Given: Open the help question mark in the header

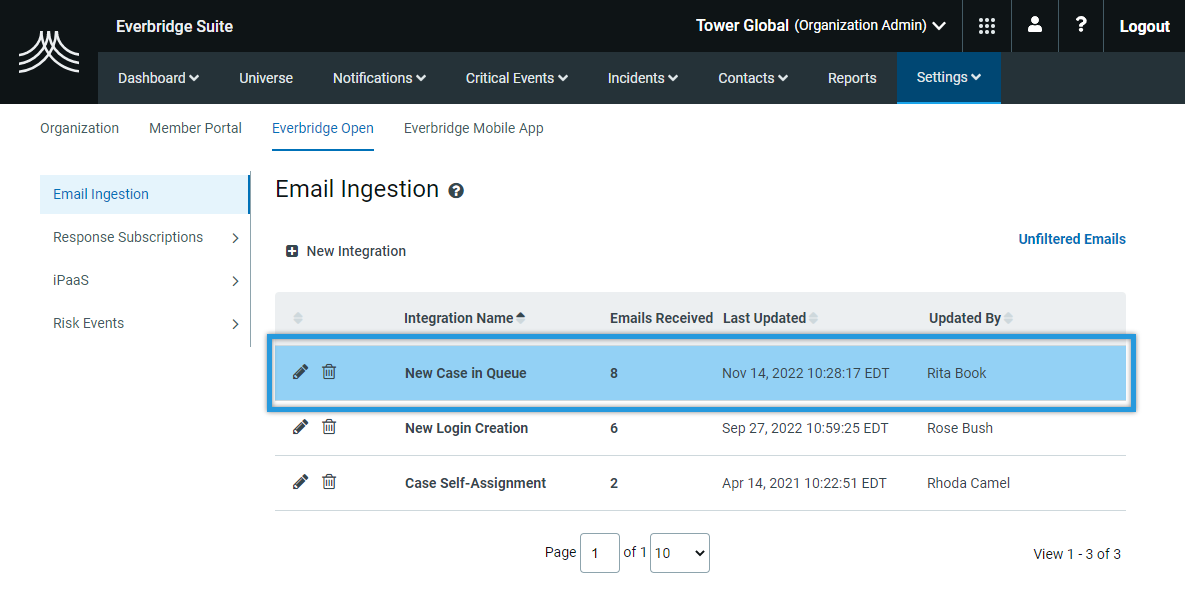Looking at the screenshot, I should coord(1081,26).
